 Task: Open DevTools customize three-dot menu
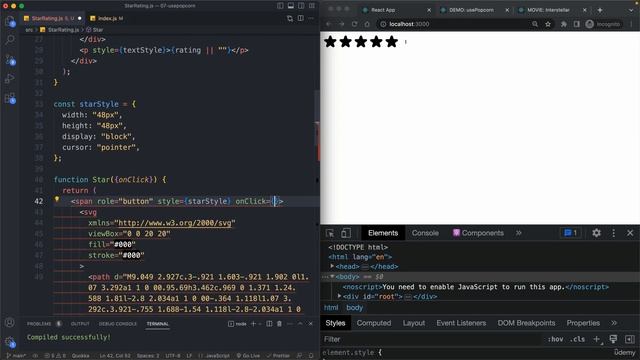(613, 233)
